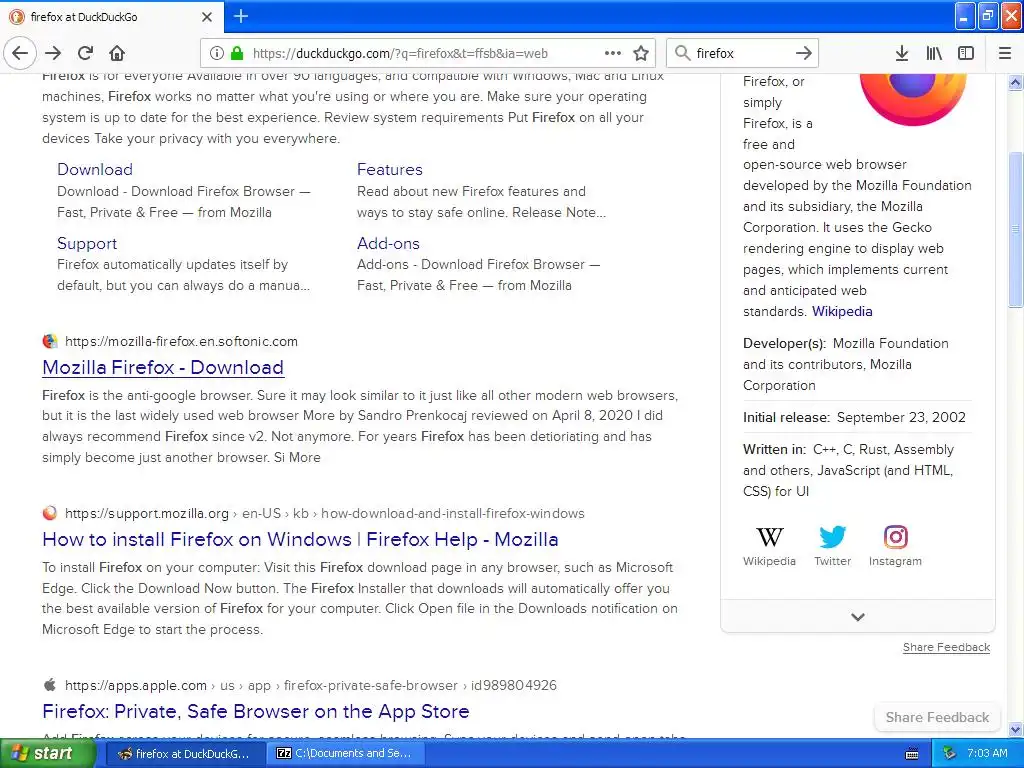Click the green padlock security icon

[237, 53]
